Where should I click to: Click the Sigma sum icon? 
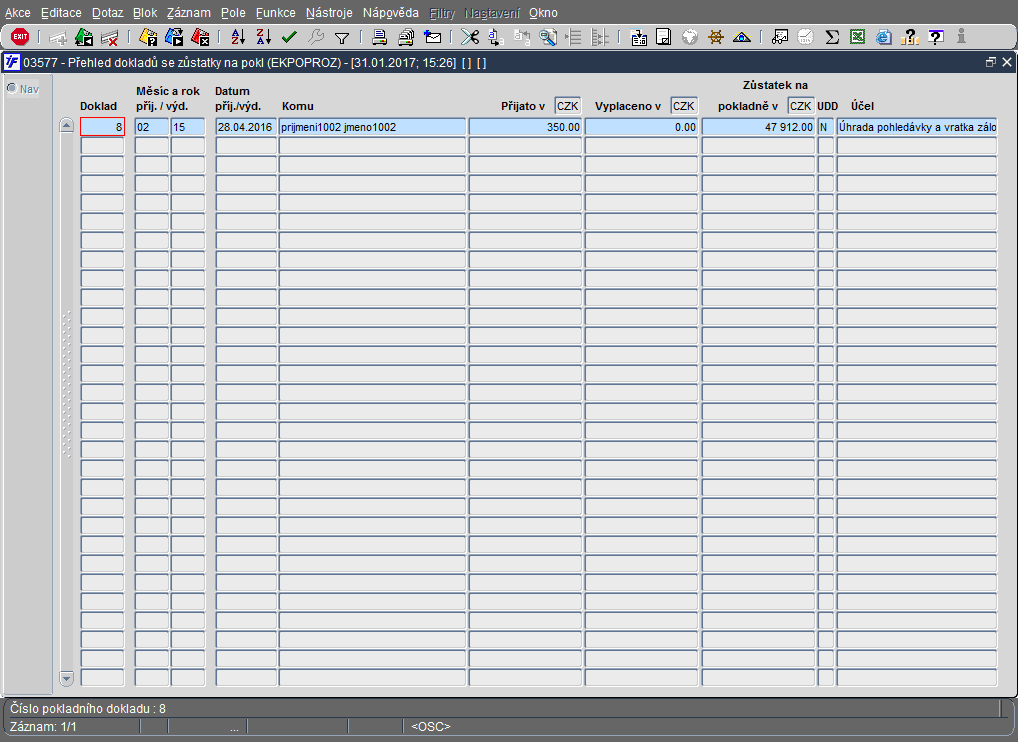coord(832,37)
